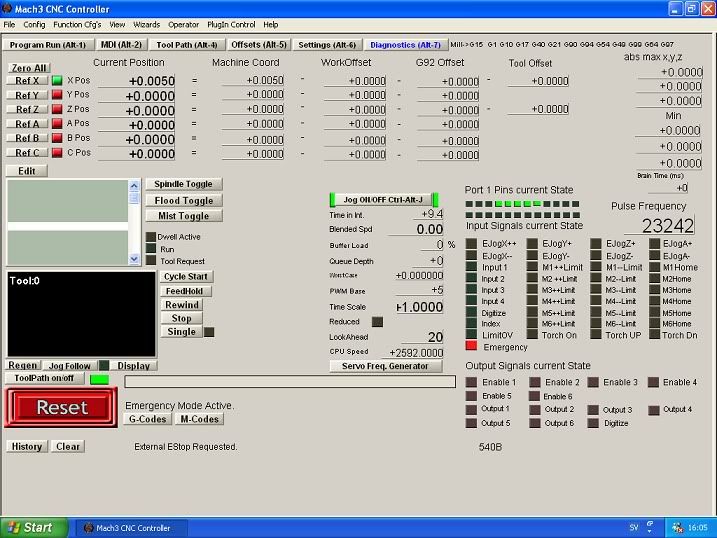Open the PlugIn Control menu
The height and width of the screenshot is (538, 717).
[x=231, y=25]
